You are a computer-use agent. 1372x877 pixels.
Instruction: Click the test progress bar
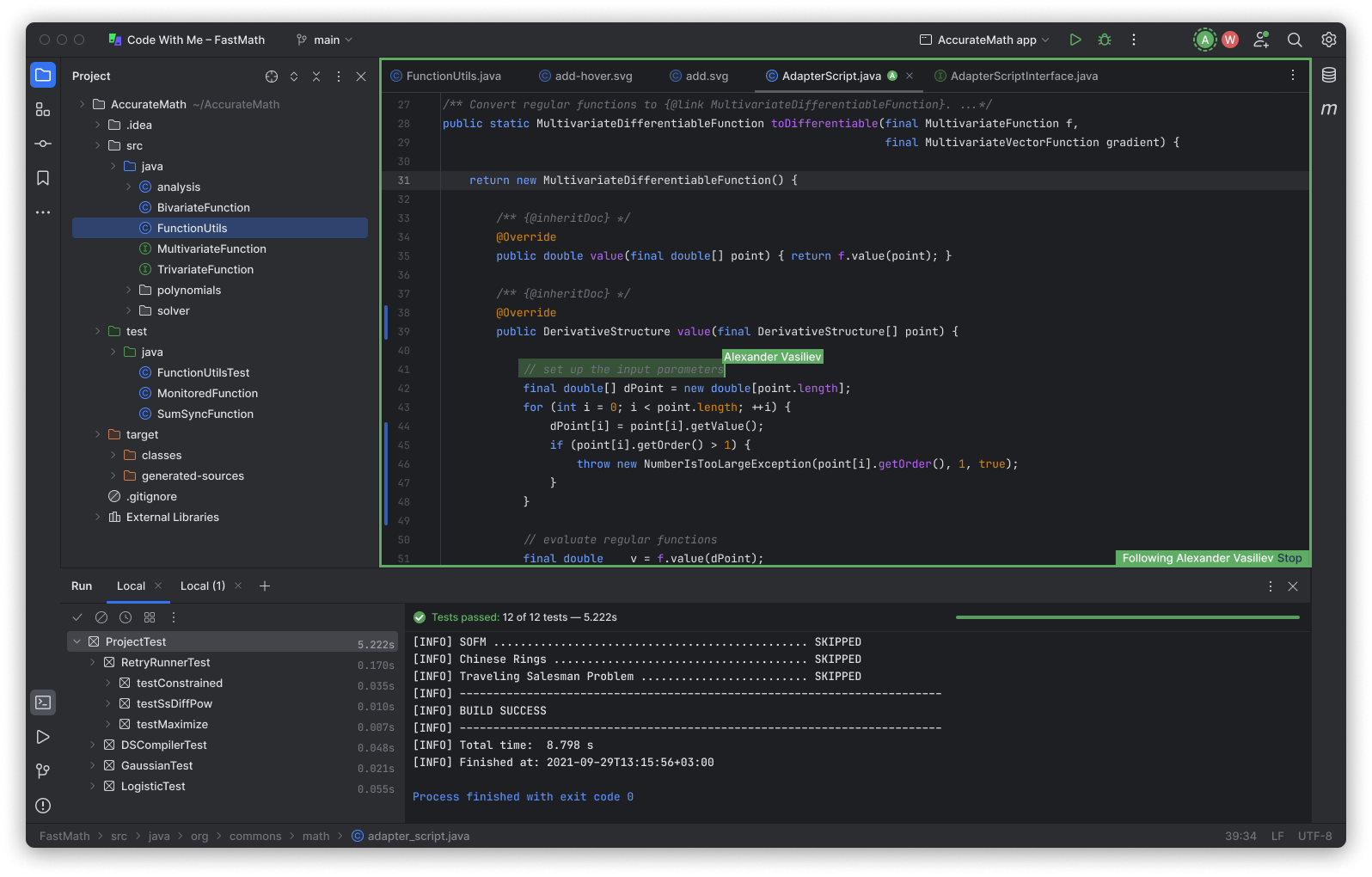(x=1128, y=617)
